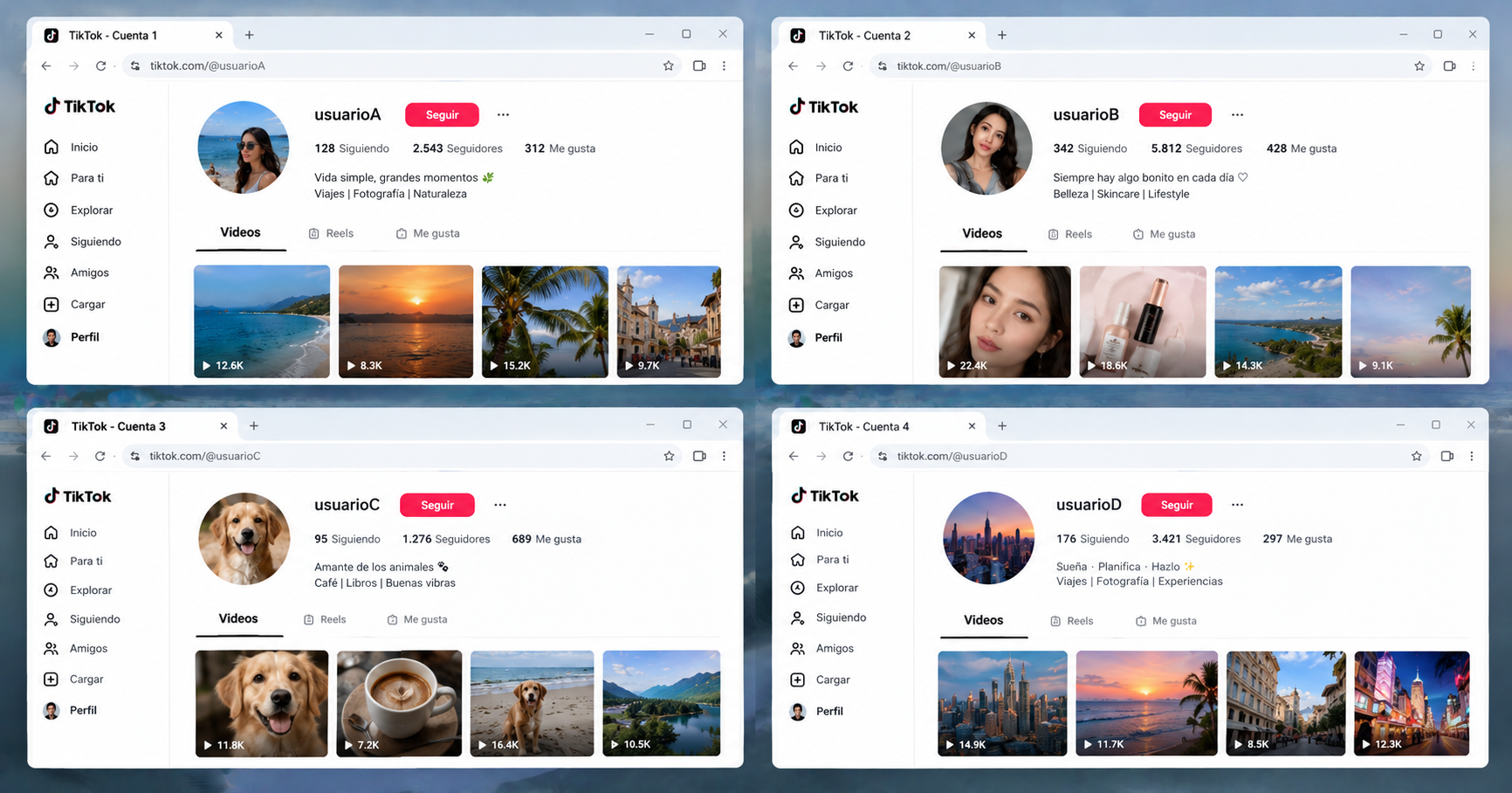Open cast icon in Cuenta 4 toolbar
1512x793 pixels.
1447,456
